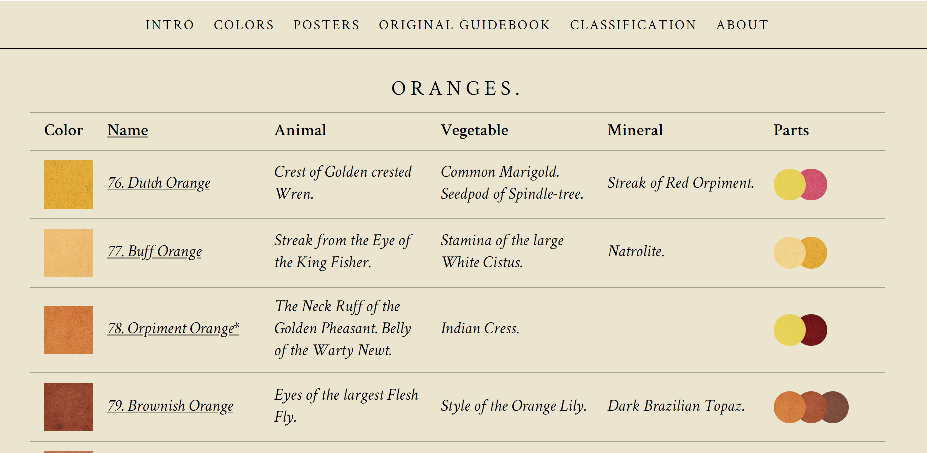927x453 pixels.
Task: Select the Orpiment Orange color swatch
Action: (68, 329)
